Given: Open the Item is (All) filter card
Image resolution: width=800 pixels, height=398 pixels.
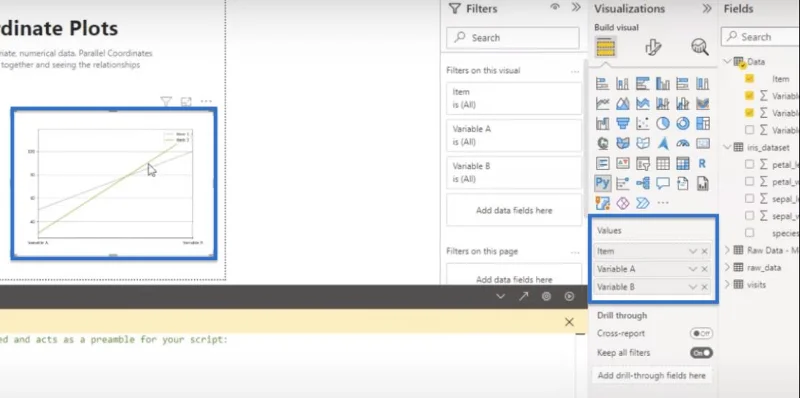Looking at the screenshot, I should coord(514,98).
